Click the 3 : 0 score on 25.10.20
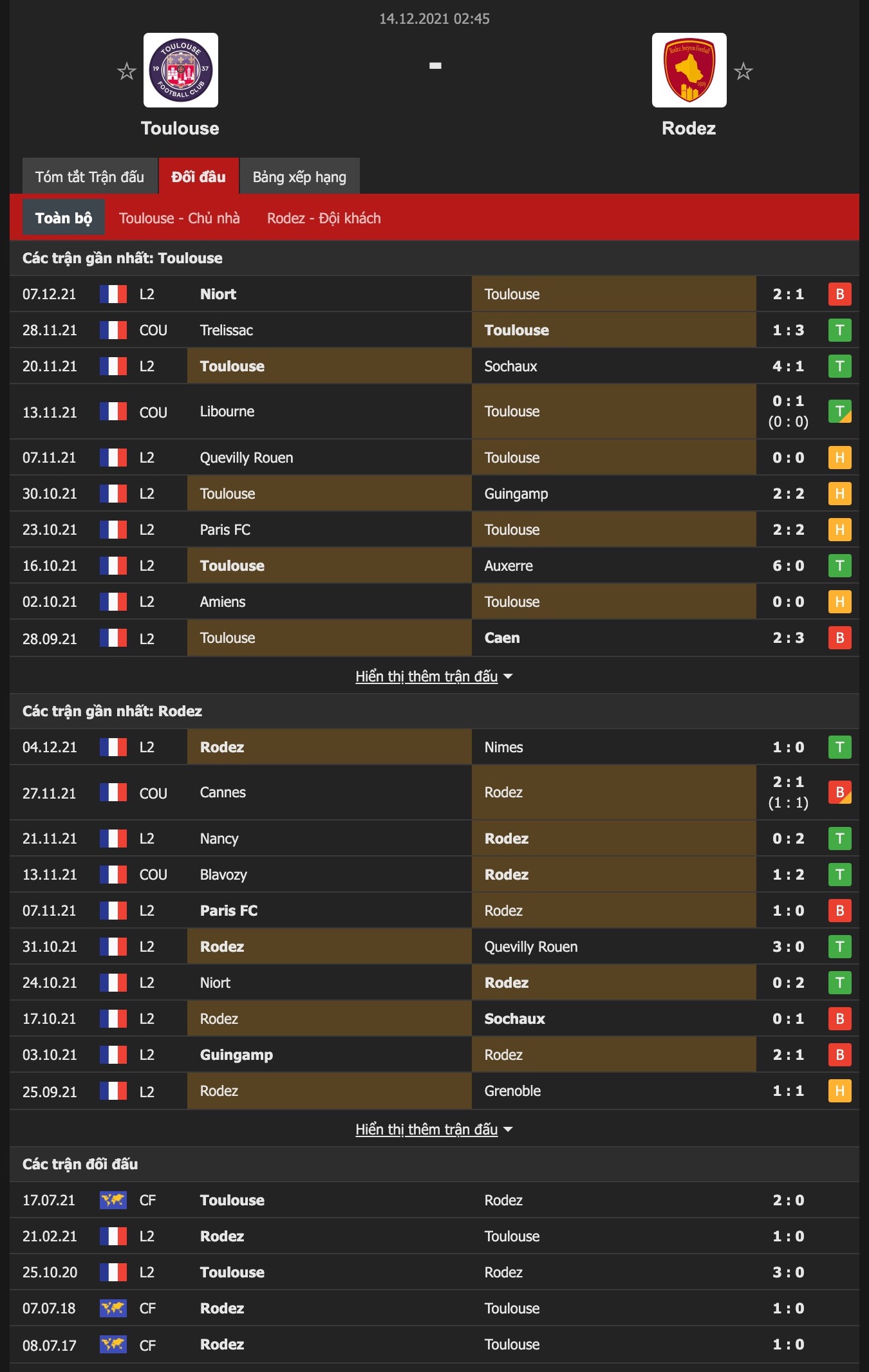Screen dimensions: 869x1372 point(789,1272)
